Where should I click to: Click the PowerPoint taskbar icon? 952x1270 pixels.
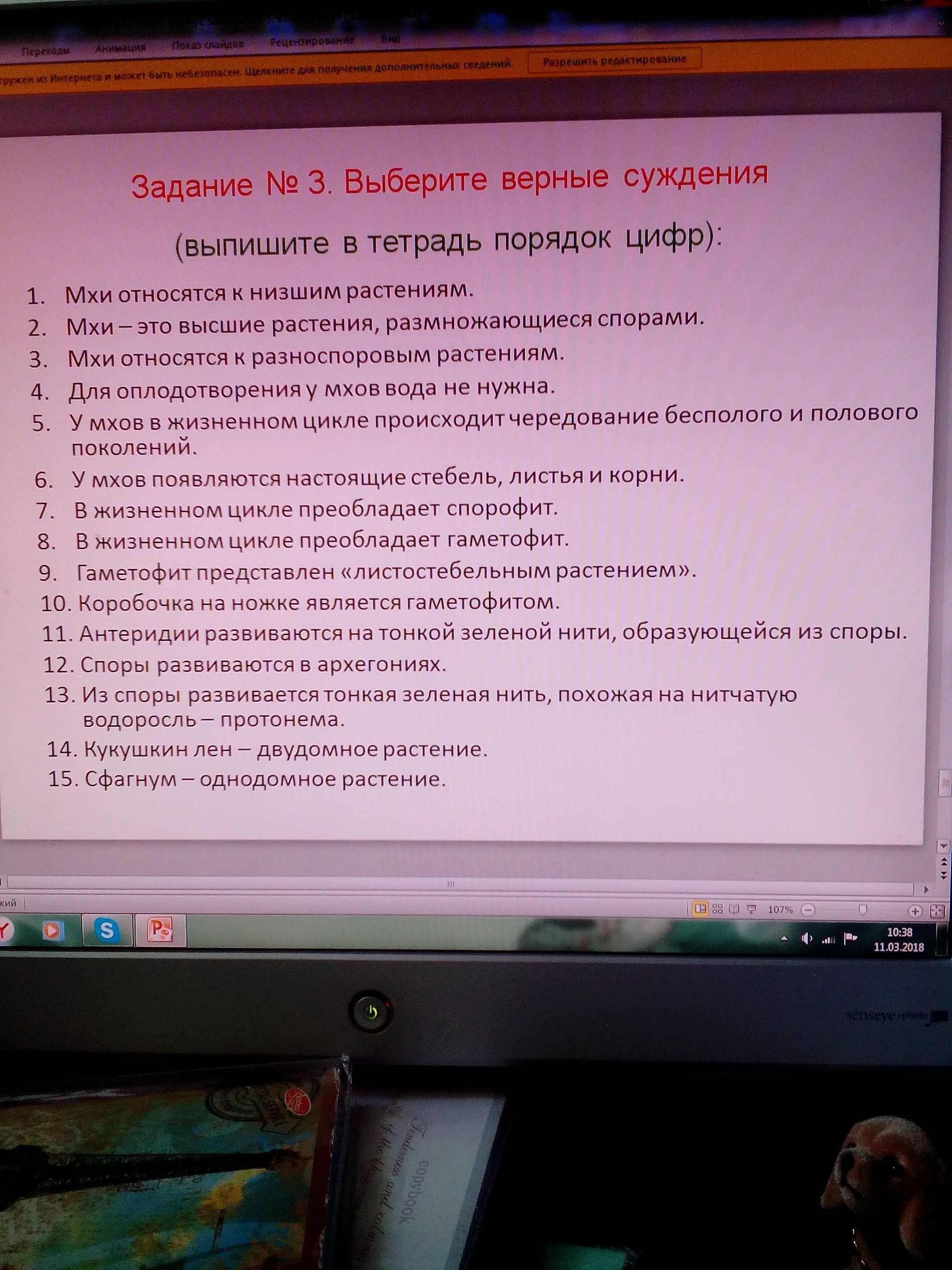tap(160, 930)
